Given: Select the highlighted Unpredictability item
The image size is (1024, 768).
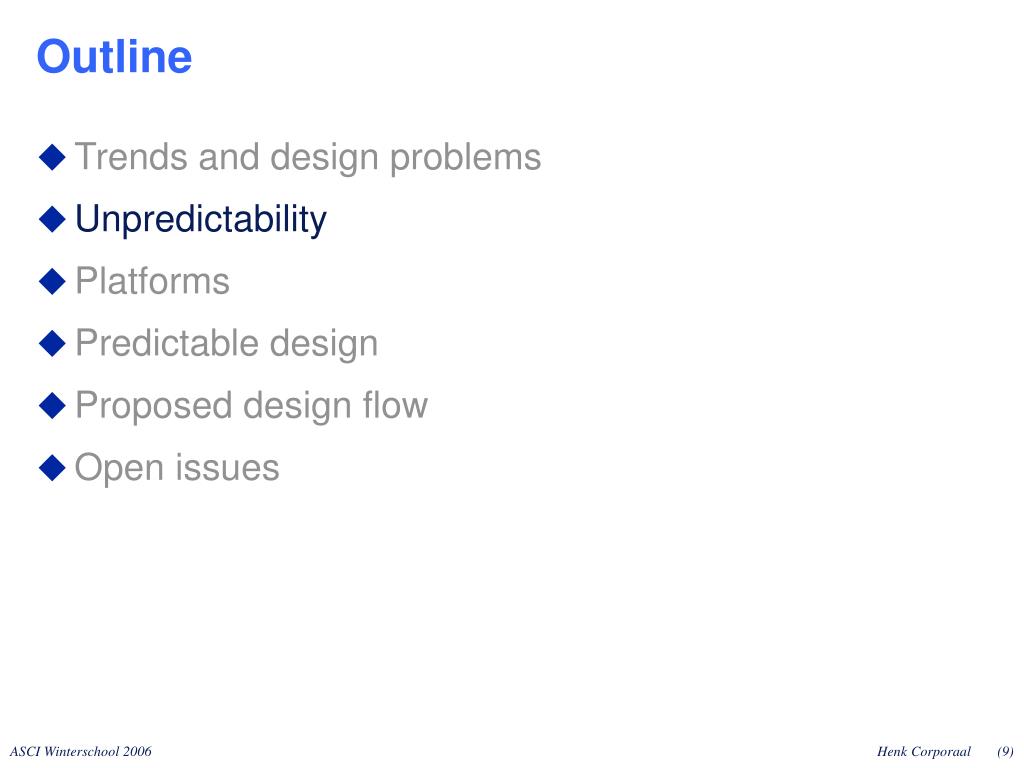Looking at the screenshot, I should tap(200, 219).
